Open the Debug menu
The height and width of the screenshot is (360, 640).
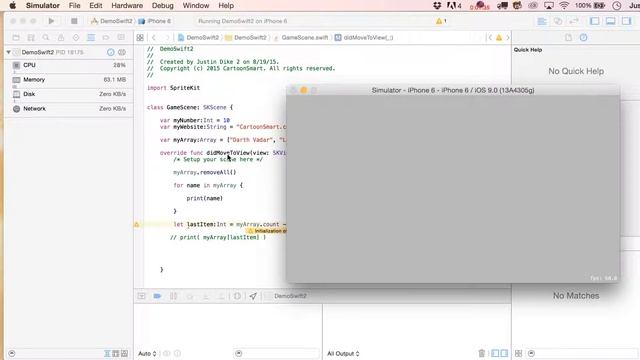(x=162, y=6)
